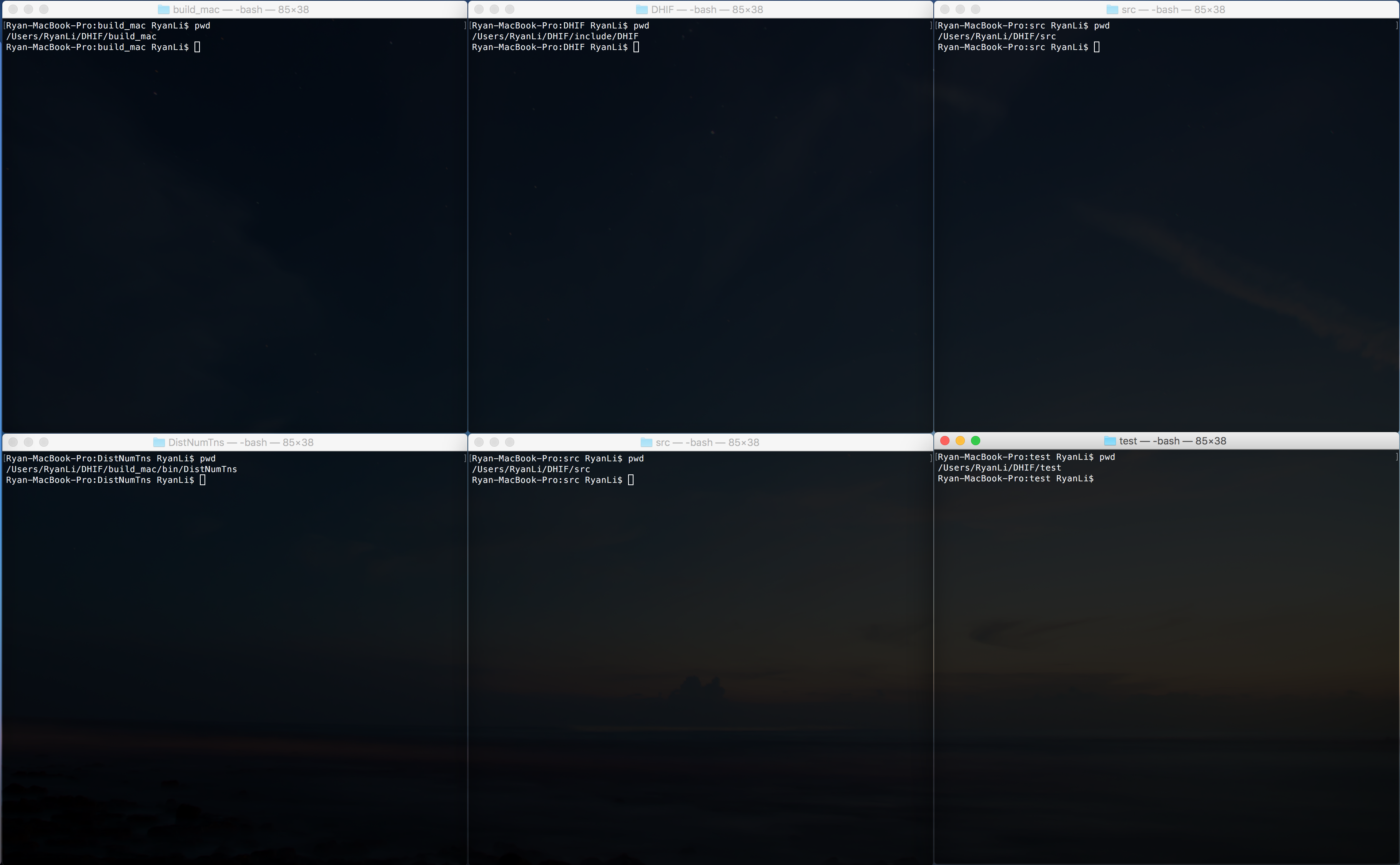1400x865 pixels.
Task: Focus window via 'DHIF — -bash — 85×38' title
Action: tap(707, 10)
